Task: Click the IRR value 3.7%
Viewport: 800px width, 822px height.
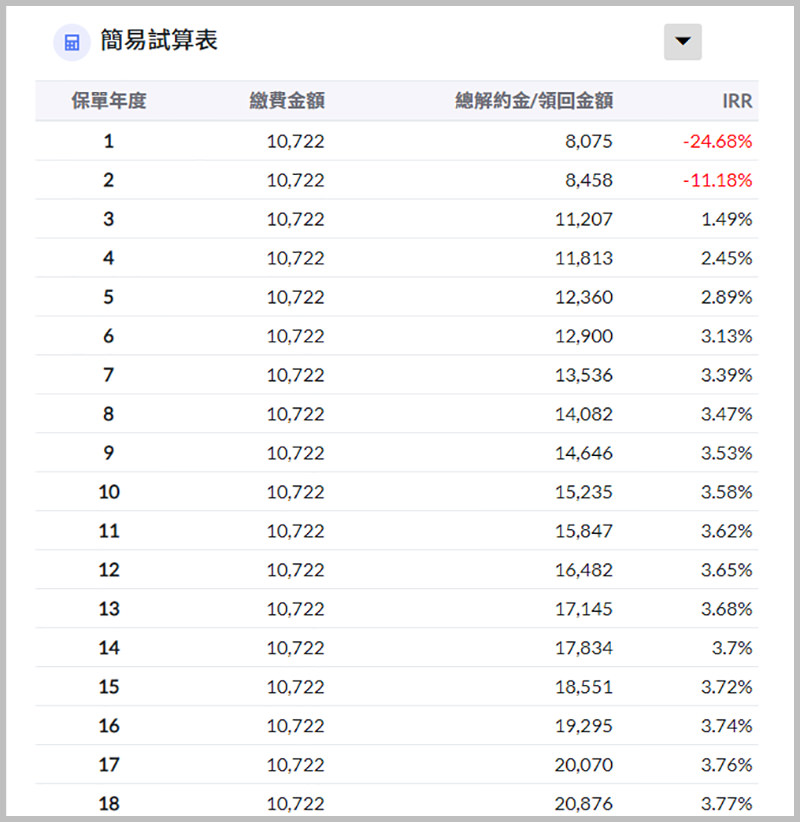Action: [x=732, y=648]
